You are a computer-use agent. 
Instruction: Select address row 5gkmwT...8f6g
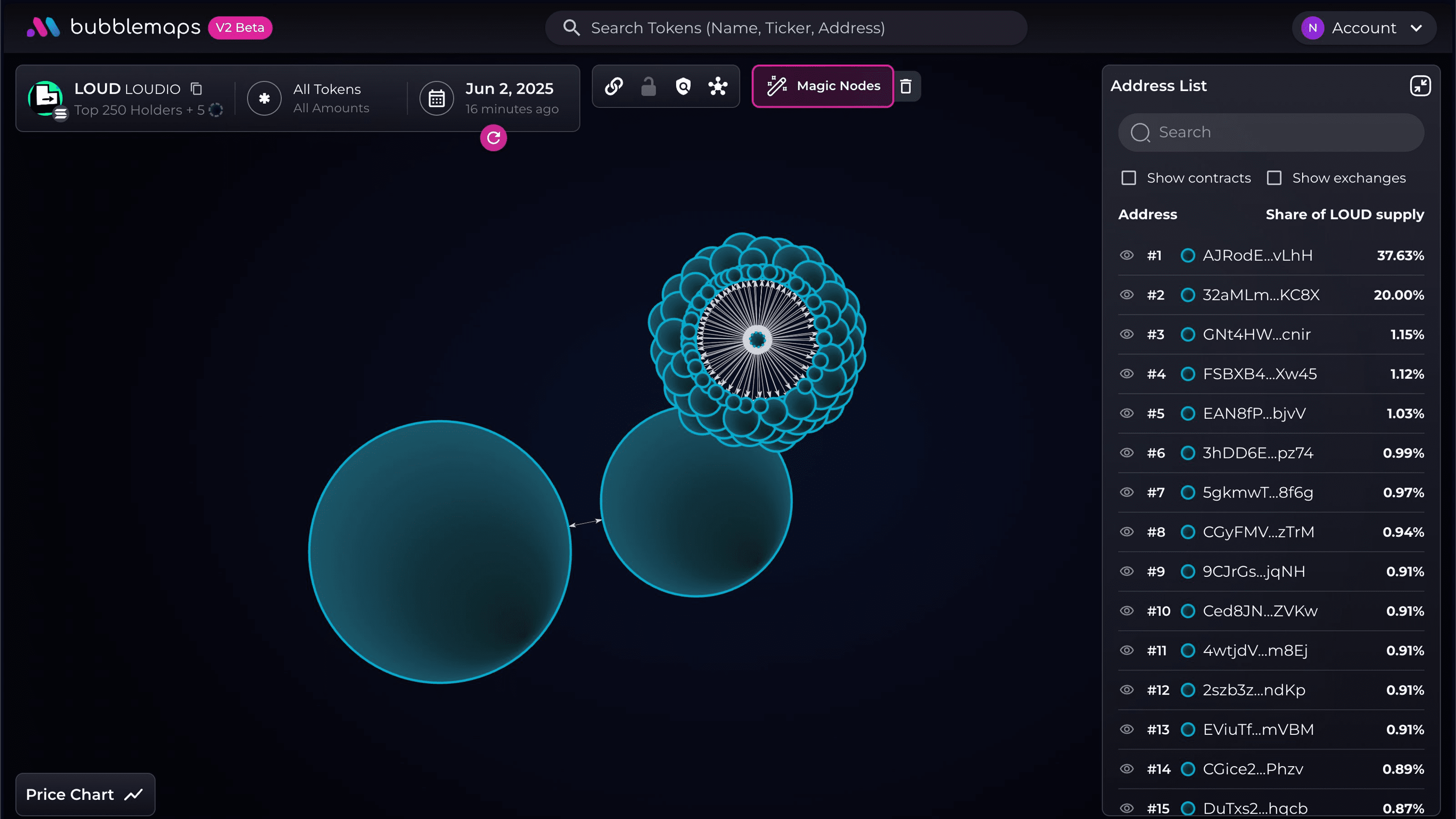point(1271,492)
